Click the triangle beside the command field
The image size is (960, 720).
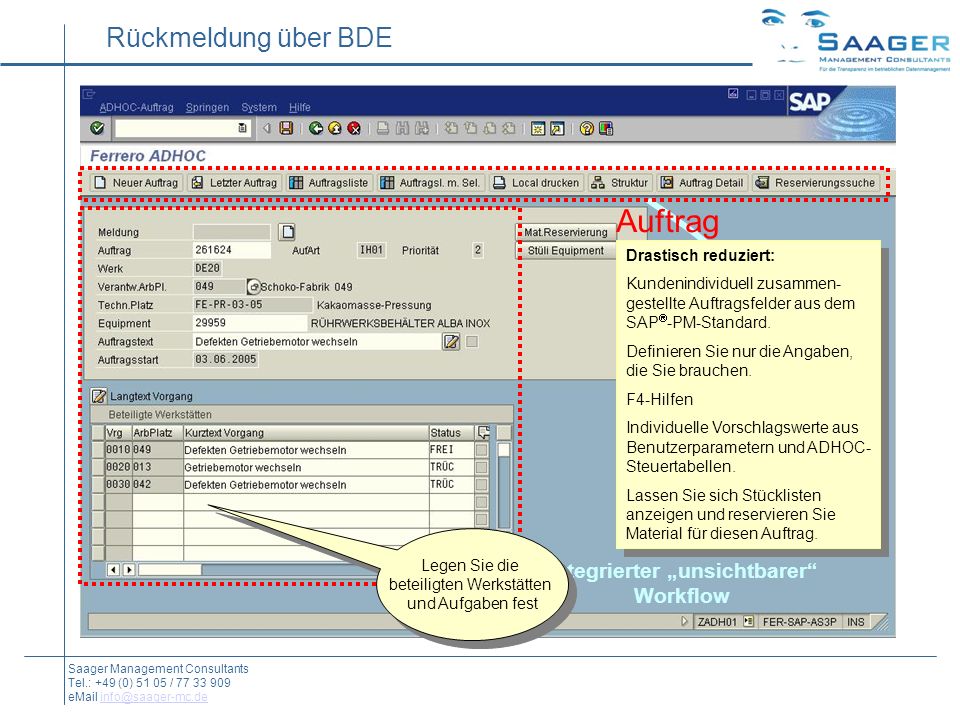tap(266, 128)
